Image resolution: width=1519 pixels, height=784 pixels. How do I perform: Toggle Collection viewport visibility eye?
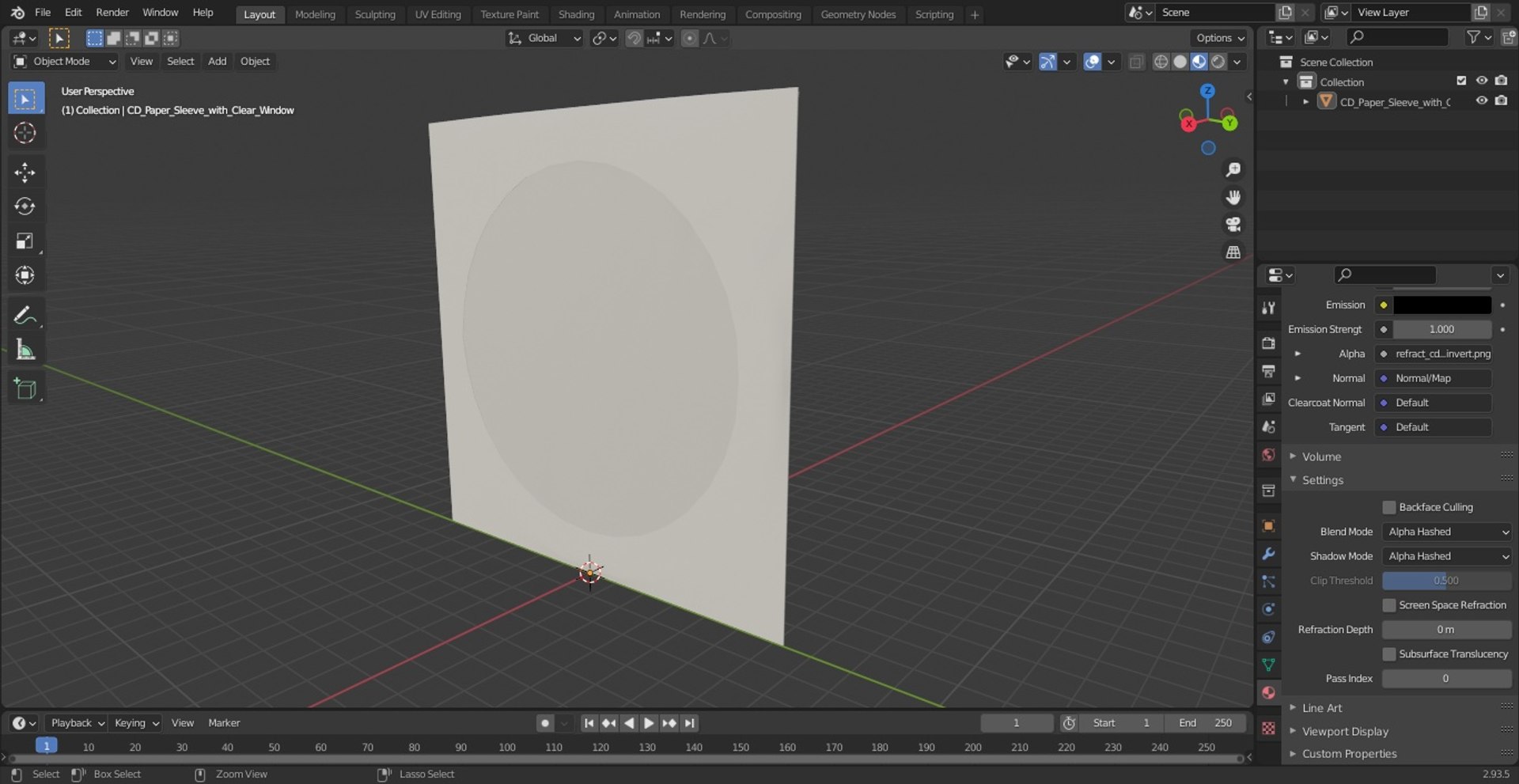click(1482, 81)
